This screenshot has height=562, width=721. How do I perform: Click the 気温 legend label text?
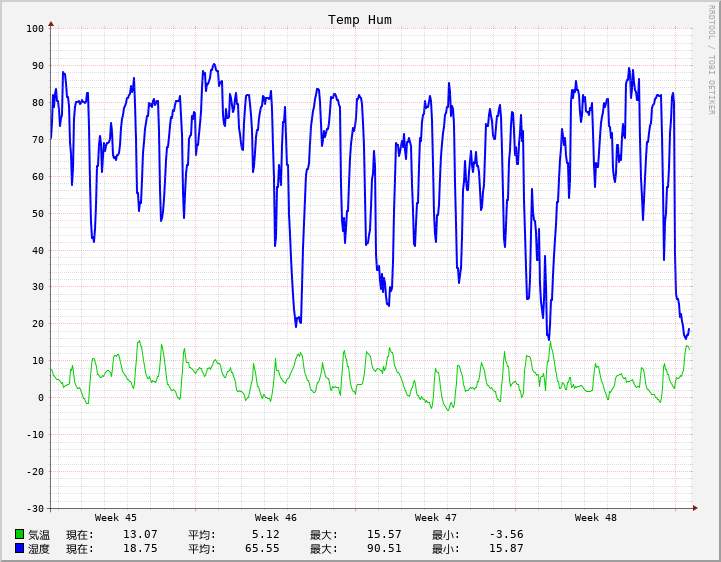point(39,535)
